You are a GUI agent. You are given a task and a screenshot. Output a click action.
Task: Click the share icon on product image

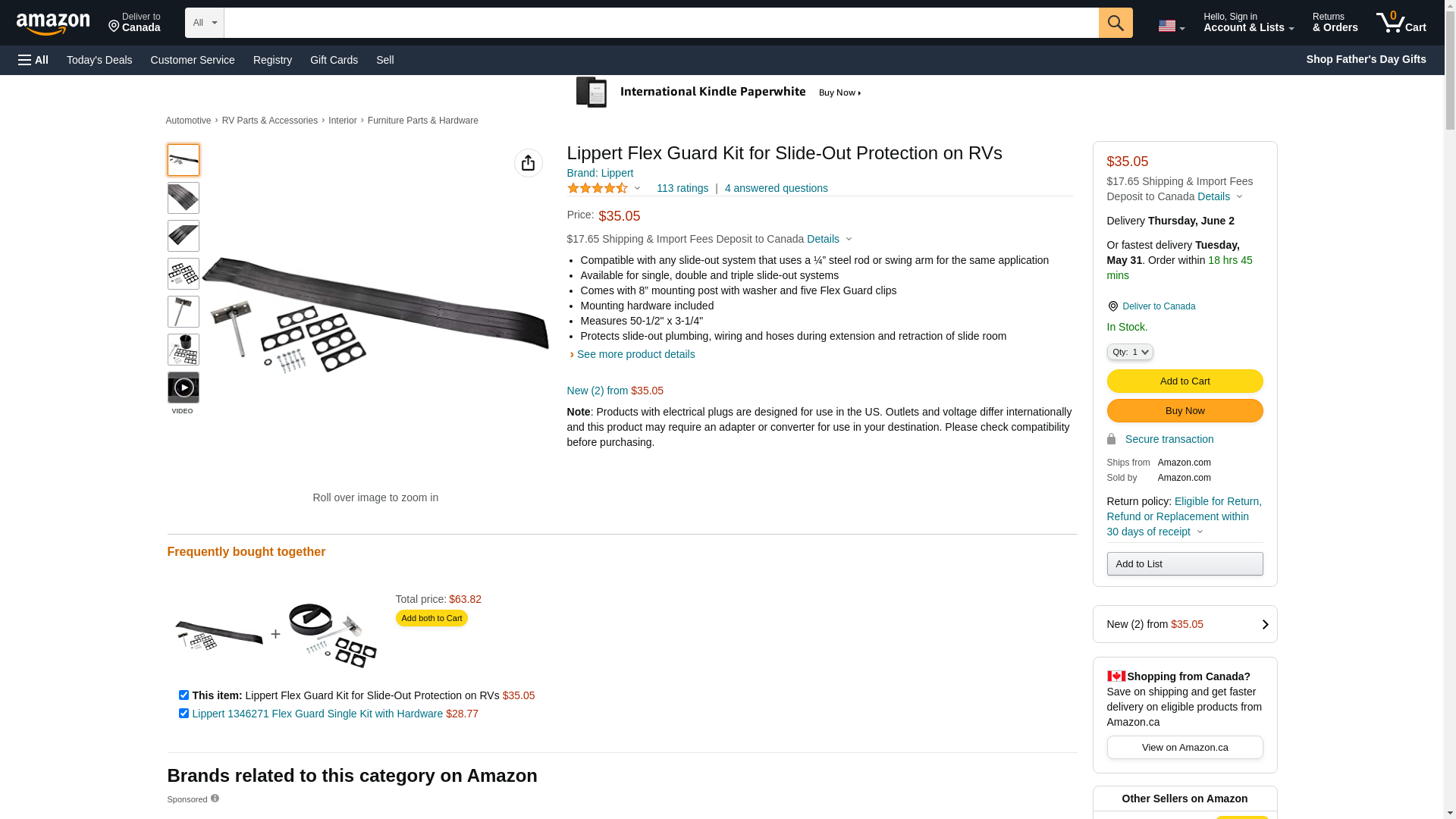tap(529, 163)
